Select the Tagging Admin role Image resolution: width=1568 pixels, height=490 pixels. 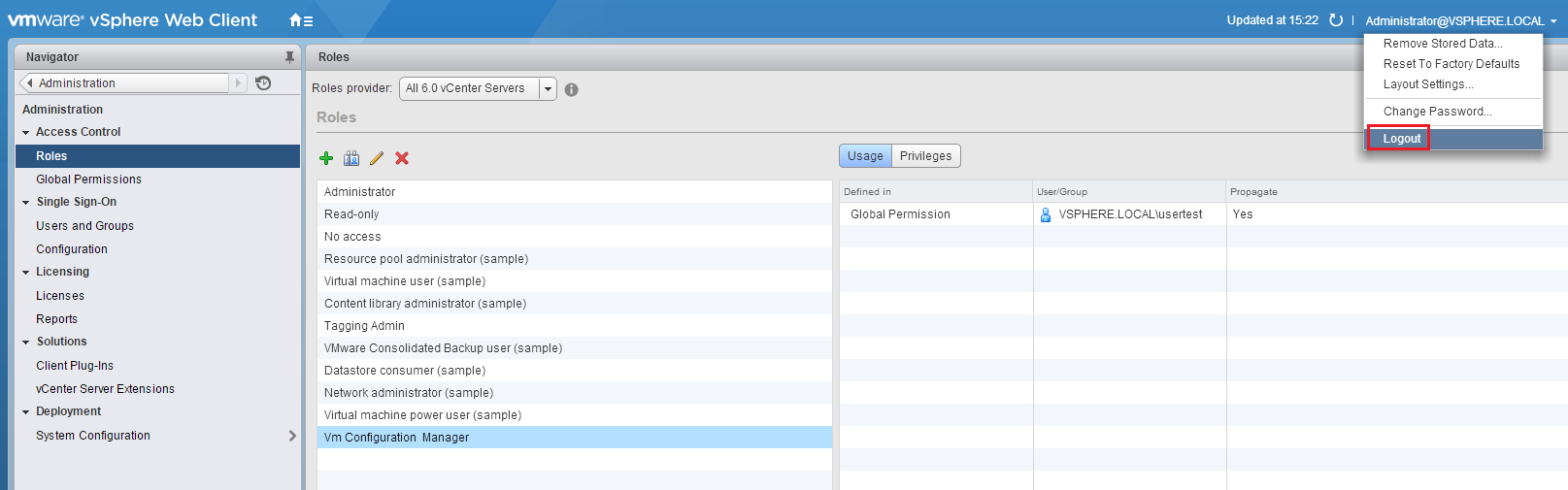[575, 326]
